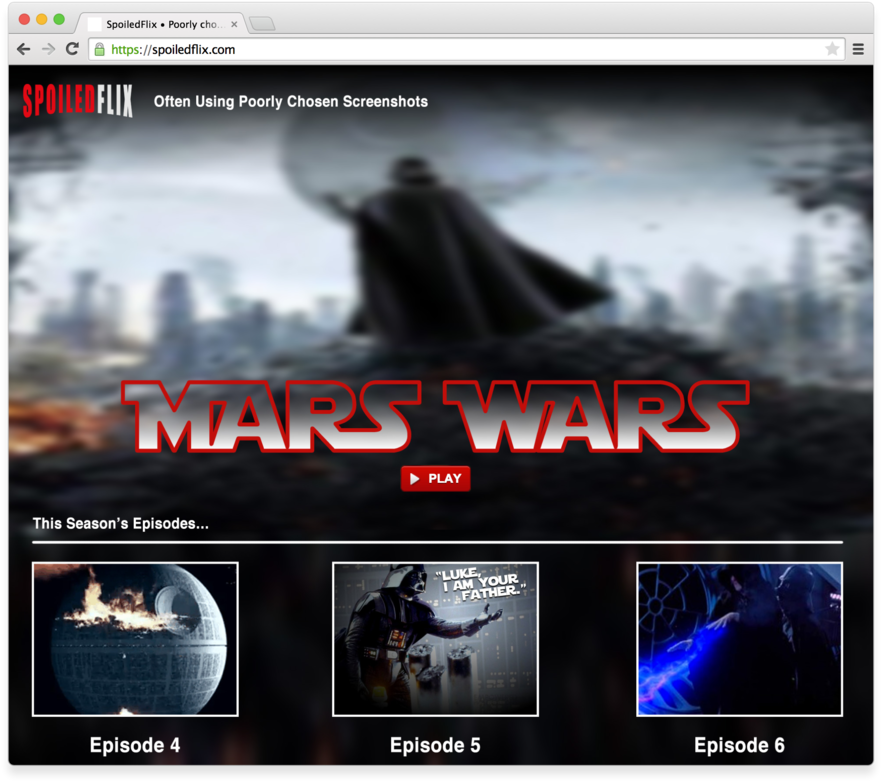Maximize the window with the green button
This screenshot has width=881, height=781.
59,19
